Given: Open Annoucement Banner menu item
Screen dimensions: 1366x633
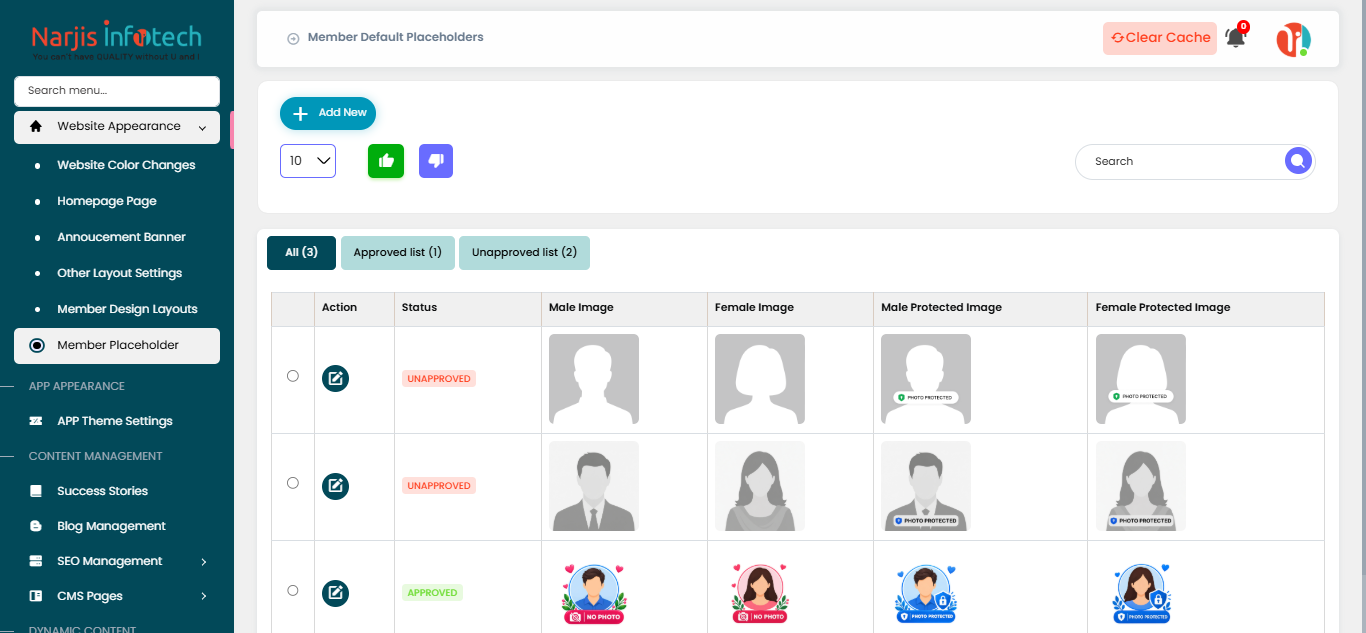Looking at the screenshot, I should pyautogui.click(x=121, y=237).
